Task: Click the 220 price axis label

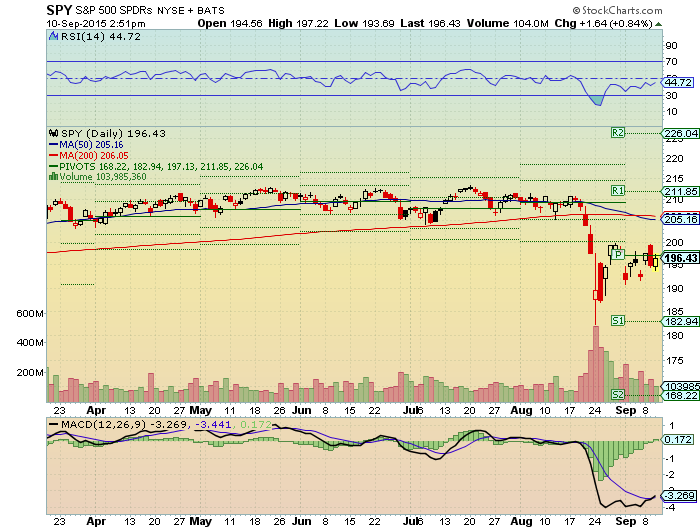Action: pyautogui.click(x=674, y=159)
